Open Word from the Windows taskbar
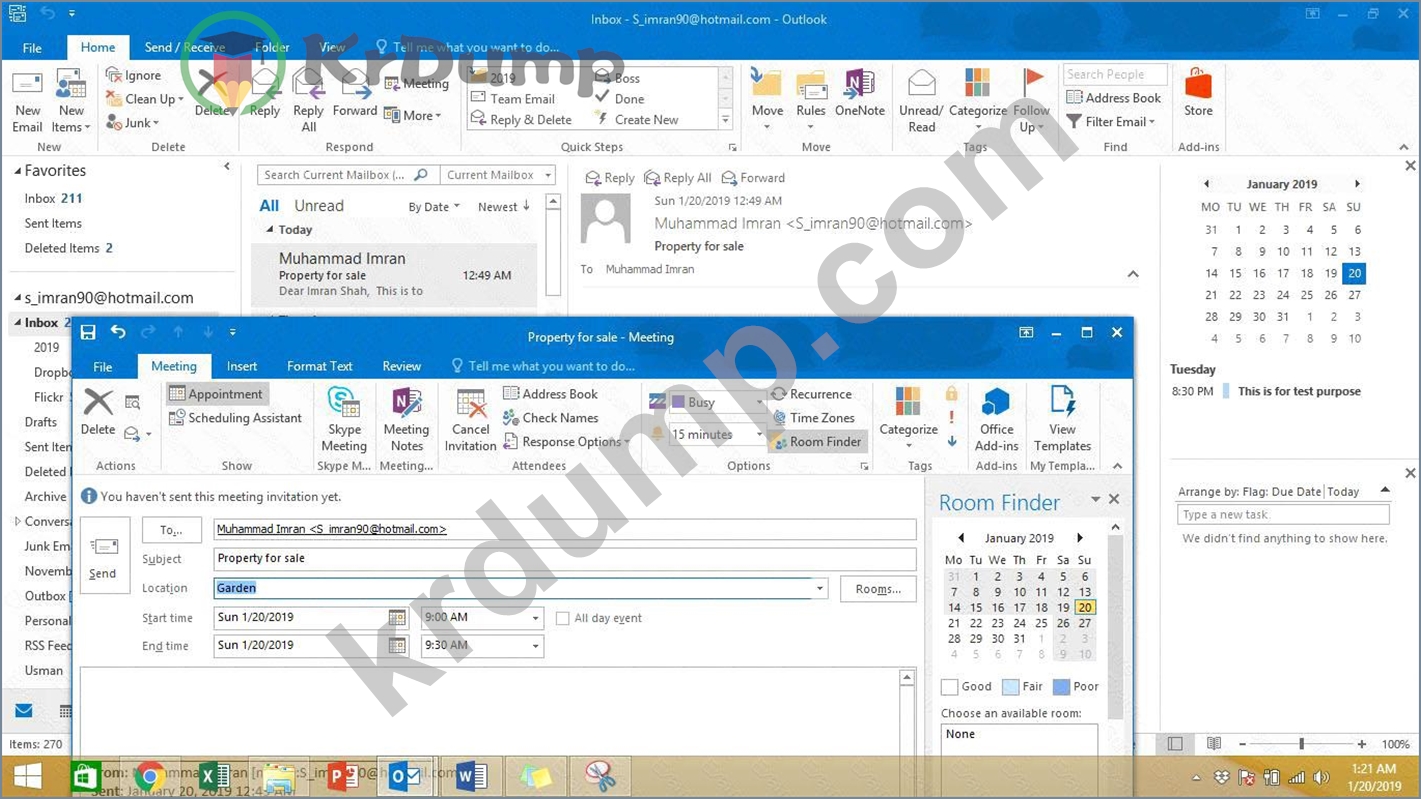Screen dimensions: 1421x799 click(469, 776)
